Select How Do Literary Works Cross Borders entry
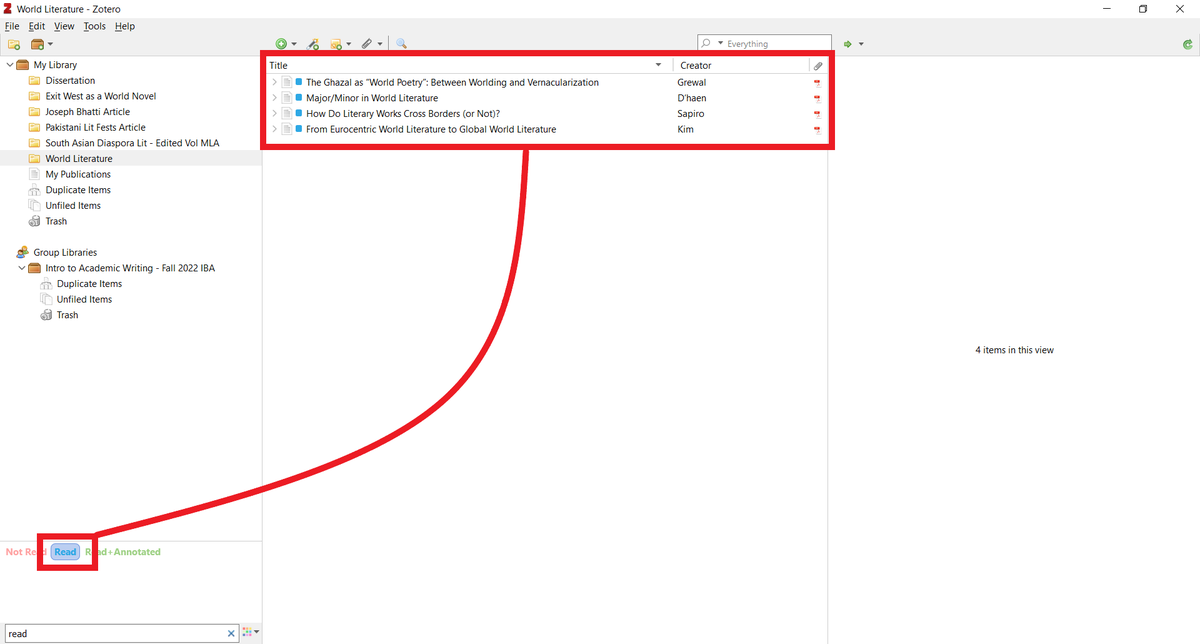This screenshot has width=1200, height=644. 403,113
